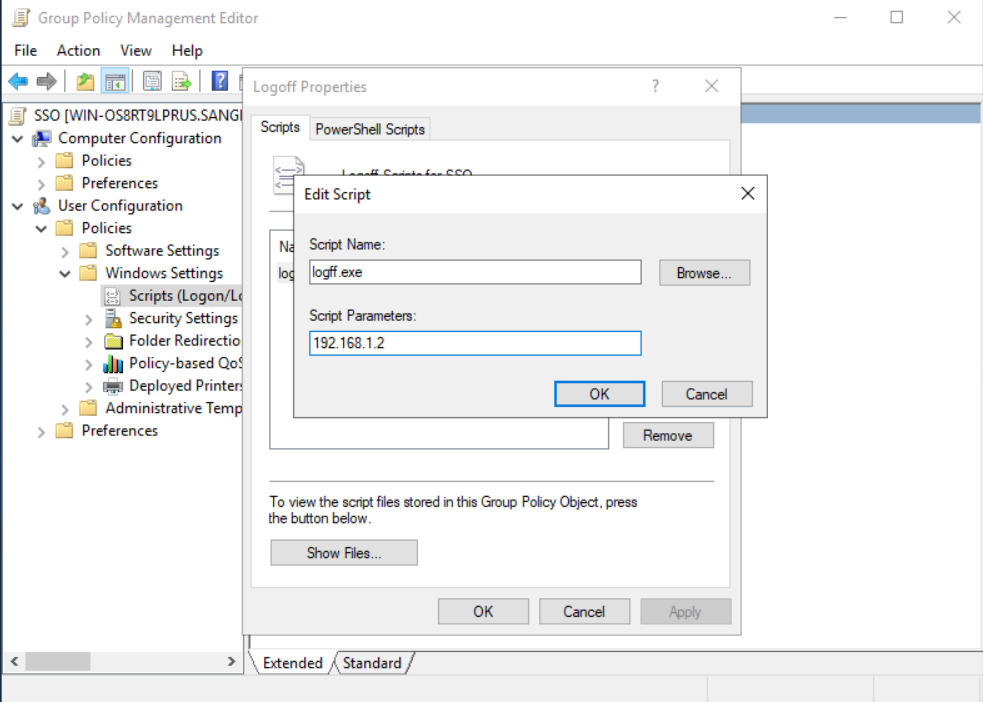
Task: Click the Script Parameters input field
Action: click(x=475, y=344)
